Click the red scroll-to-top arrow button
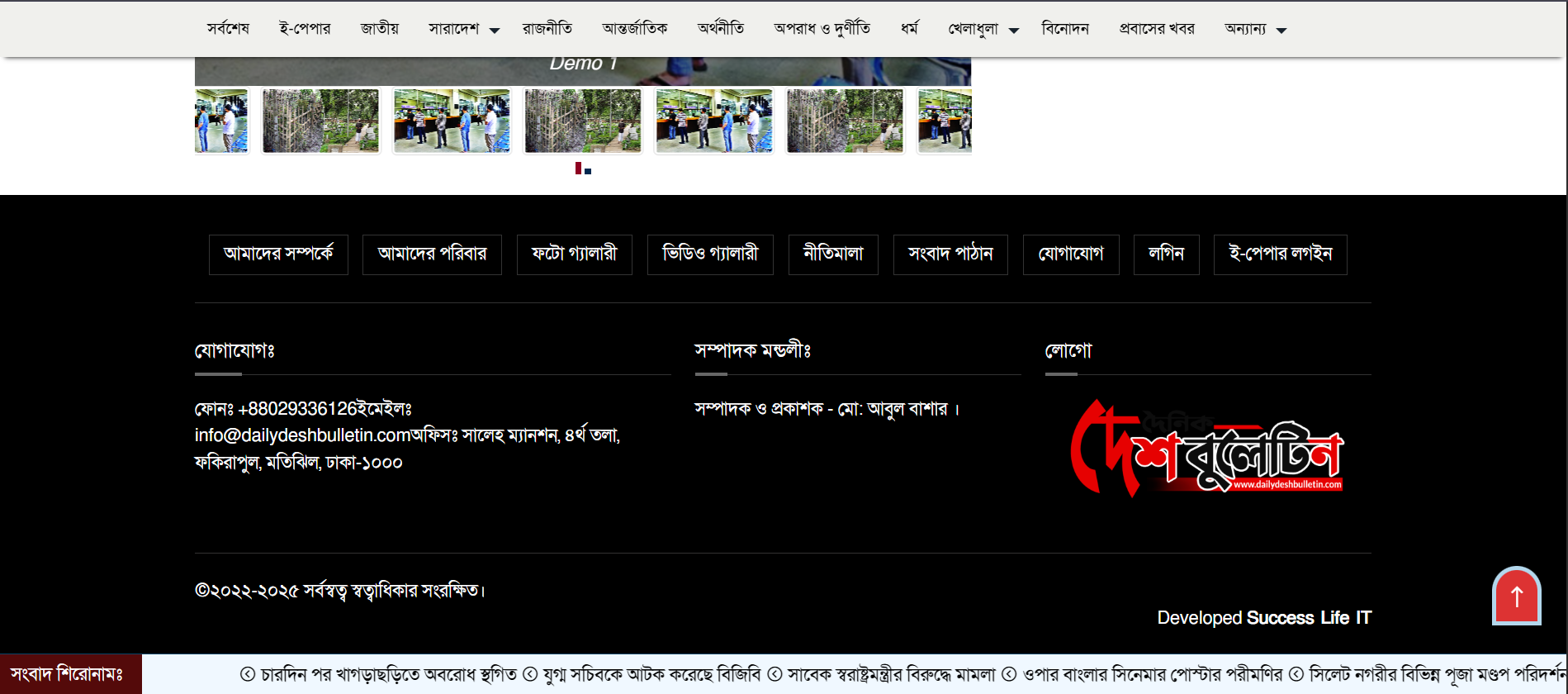Screen dimensions: 1568x694 (x=1516, y=596)
